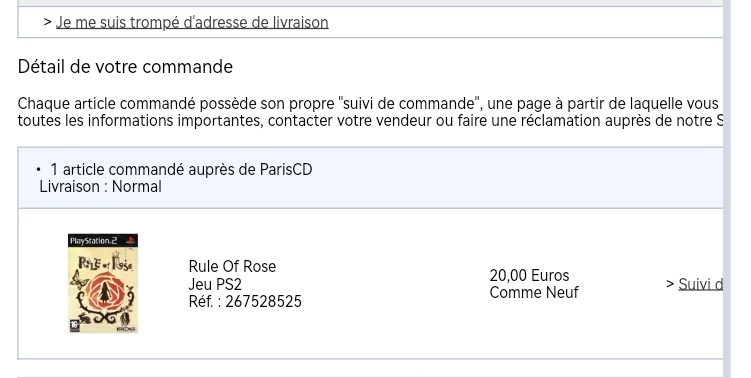The width and height of the screenshot is (751, 378).
Task: Click the bullet point before "1 article commandé"
Action: point(38,170)
